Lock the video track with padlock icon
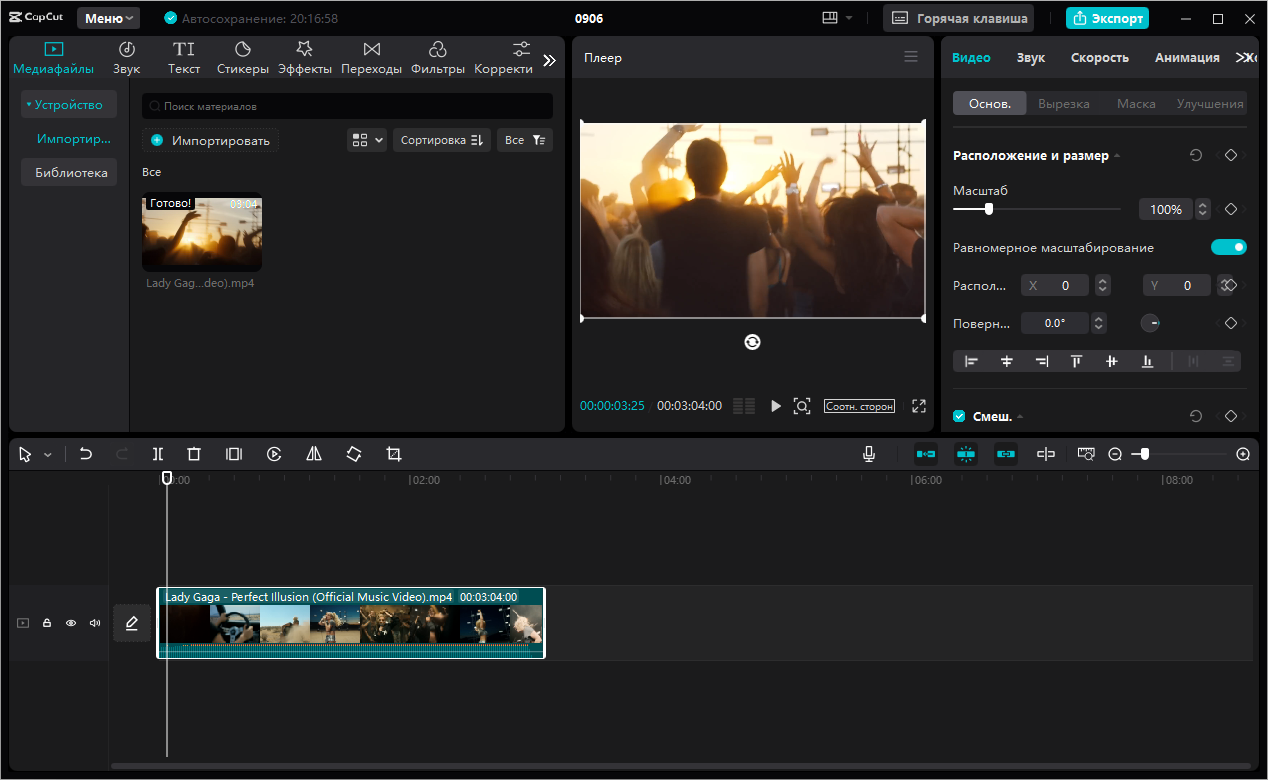1268x780 pixels. pos(47,623)
